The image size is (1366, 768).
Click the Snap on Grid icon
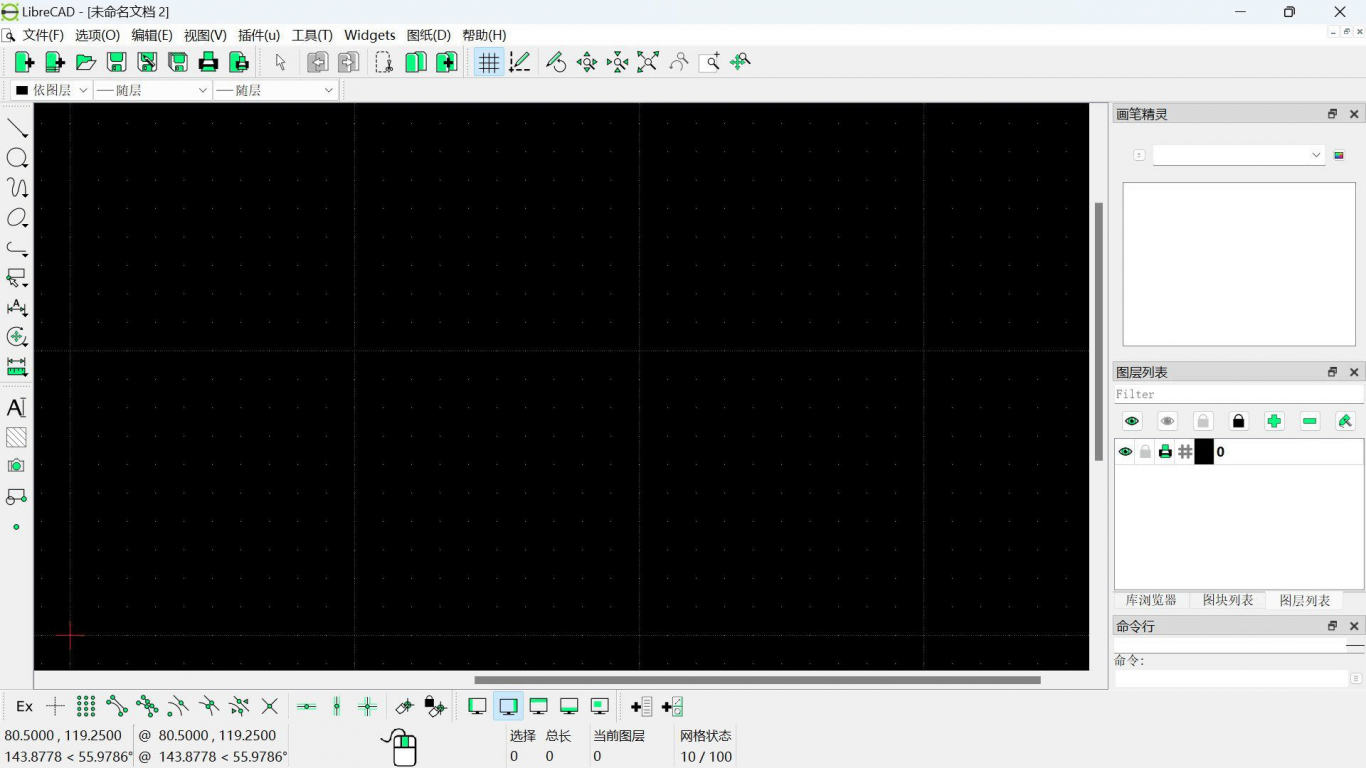(x=86, y=707)
